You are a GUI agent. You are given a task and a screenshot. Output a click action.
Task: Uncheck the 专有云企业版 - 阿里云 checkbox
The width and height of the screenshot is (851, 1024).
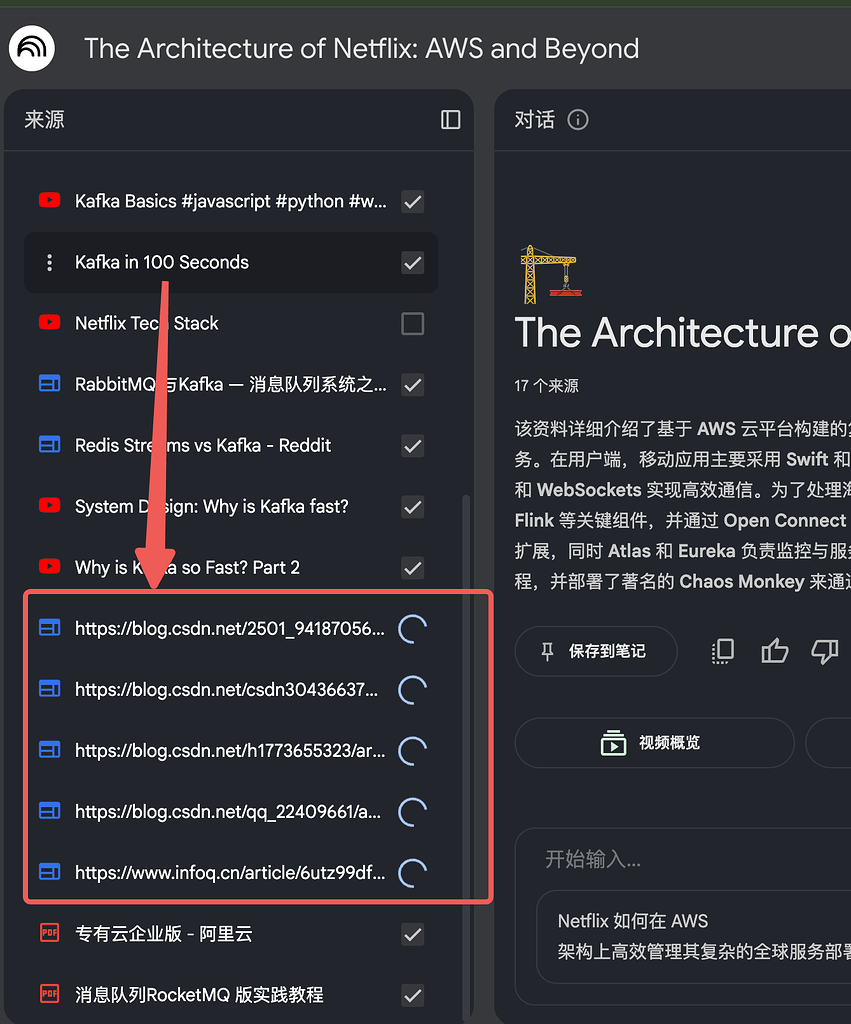[x=413, y=934]
